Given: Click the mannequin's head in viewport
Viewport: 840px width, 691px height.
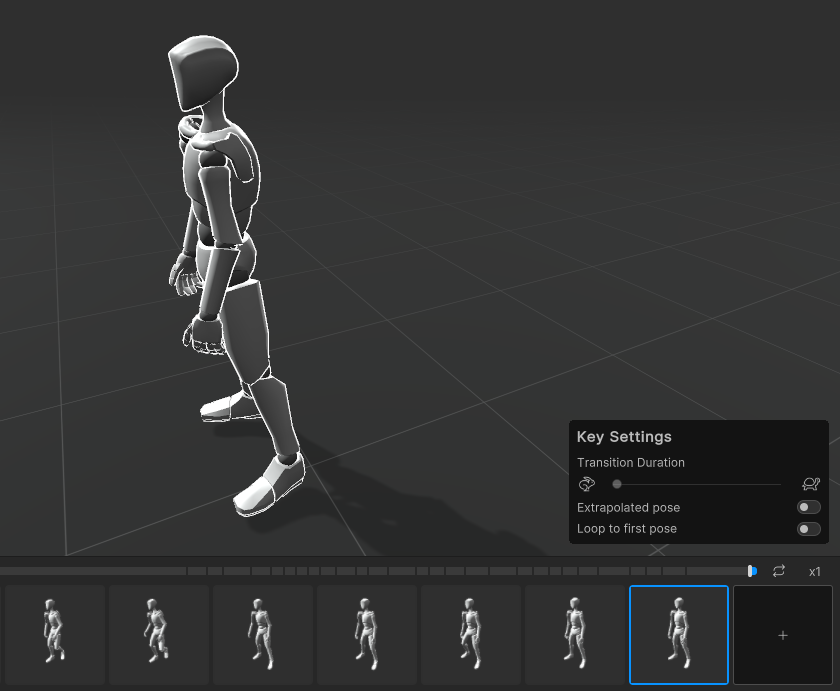Looking at the screenshot, I should pyautogui.click(x=203, y=72).
